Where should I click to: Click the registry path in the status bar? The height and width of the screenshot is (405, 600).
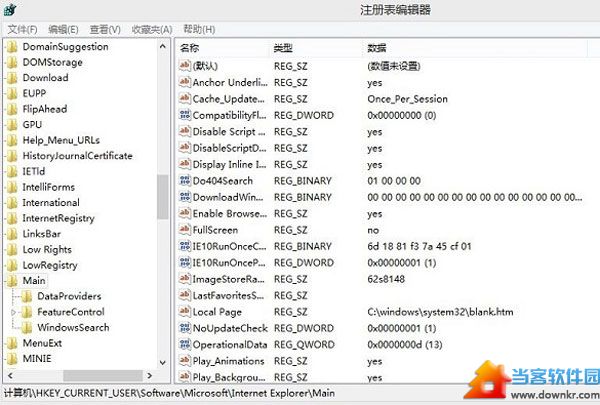pos(170,393)
